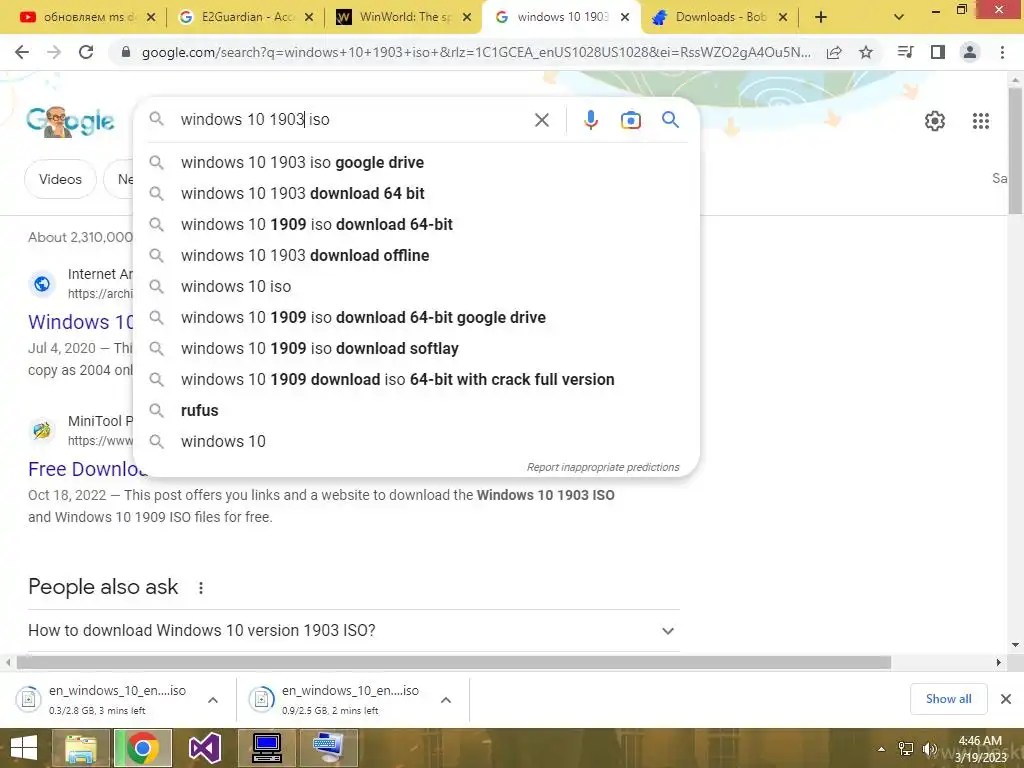
Task: Go back to the previous page
Action: (x=22, y=52)
